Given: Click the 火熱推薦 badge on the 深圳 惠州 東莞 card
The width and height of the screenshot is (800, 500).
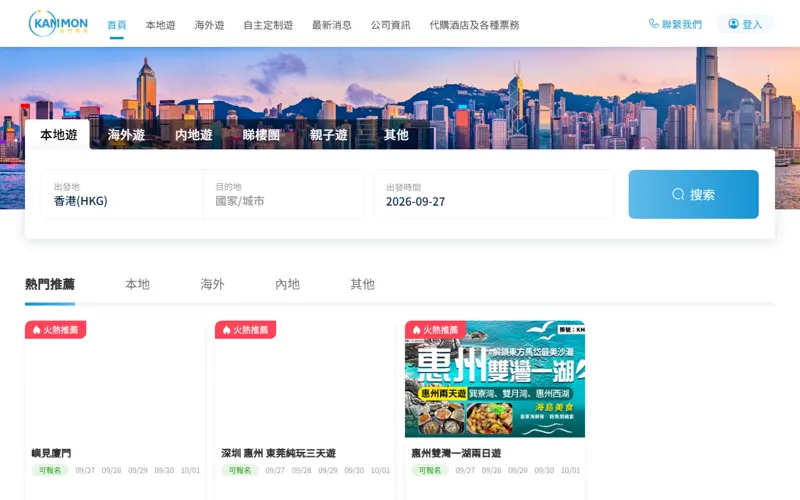Looking at the screenshot, I should click(x=245, y=330).
